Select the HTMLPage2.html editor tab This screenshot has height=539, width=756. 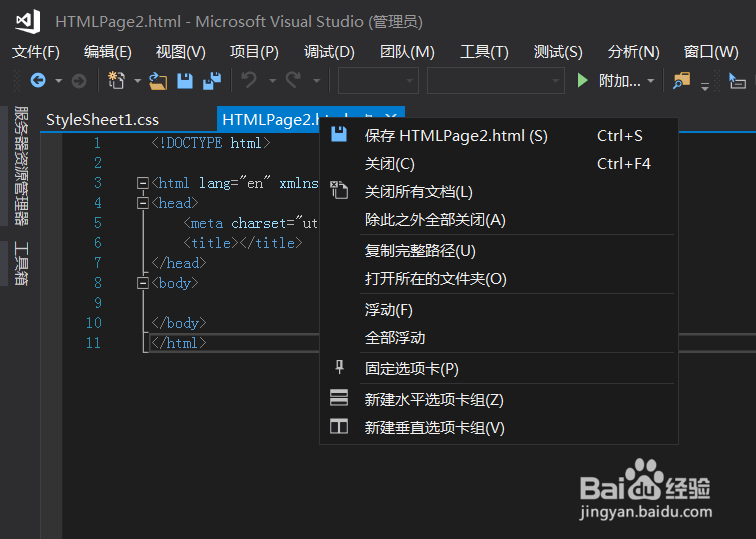(x=268, y=119)
